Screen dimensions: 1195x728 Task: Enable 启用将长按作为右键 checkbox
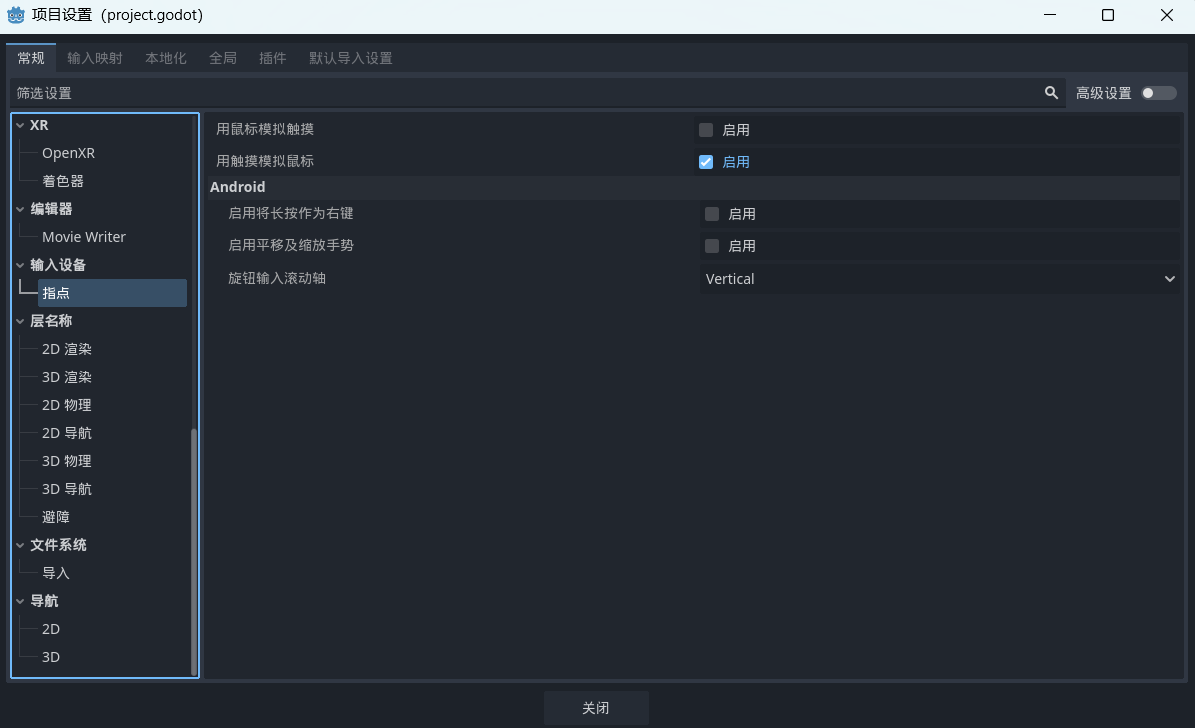pos(712,214)
